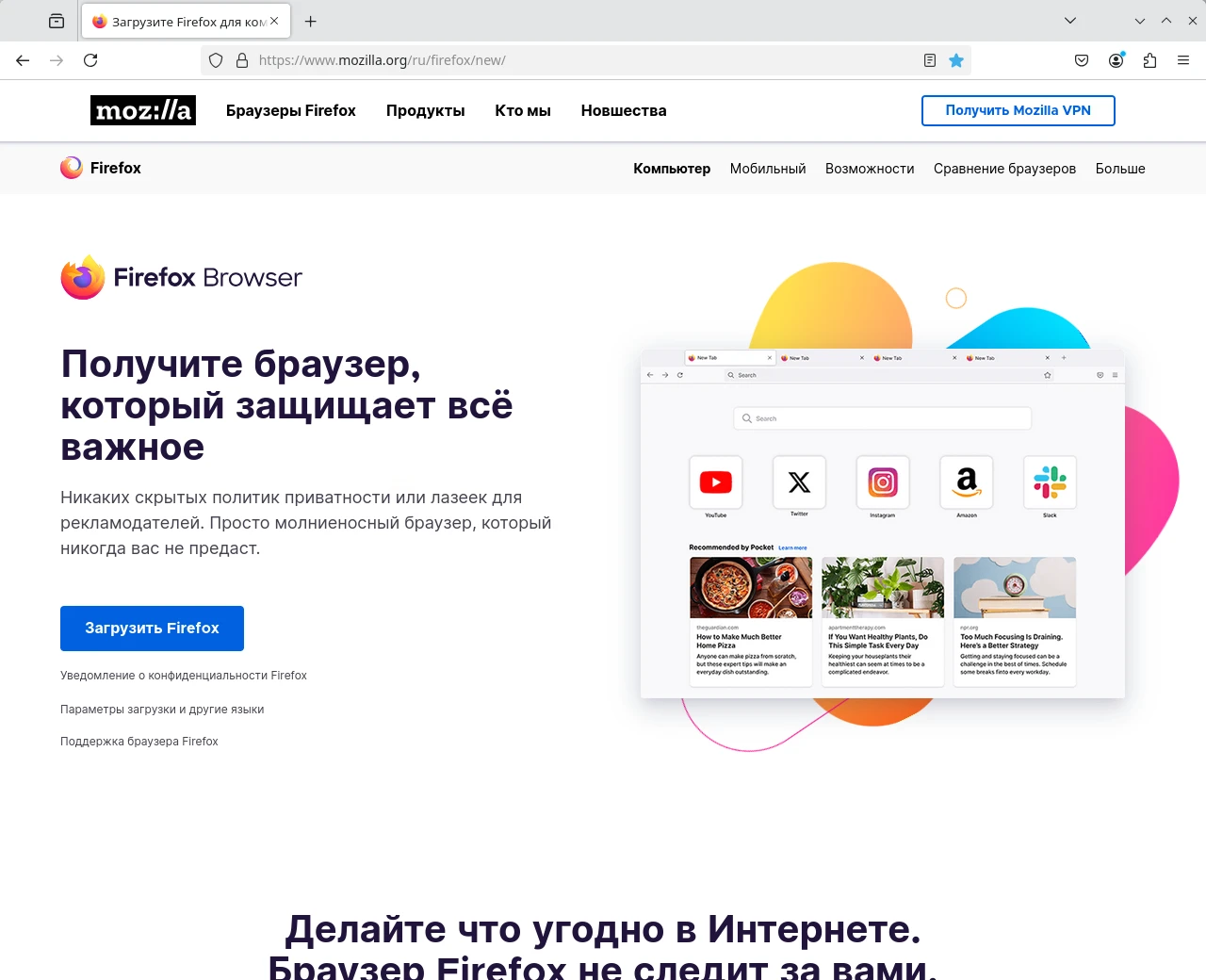Select 'Мобильный' sub-navigation item
The width and height of the screenshot is (1206, 980).
pyautogui.click(x=768, y=169)
